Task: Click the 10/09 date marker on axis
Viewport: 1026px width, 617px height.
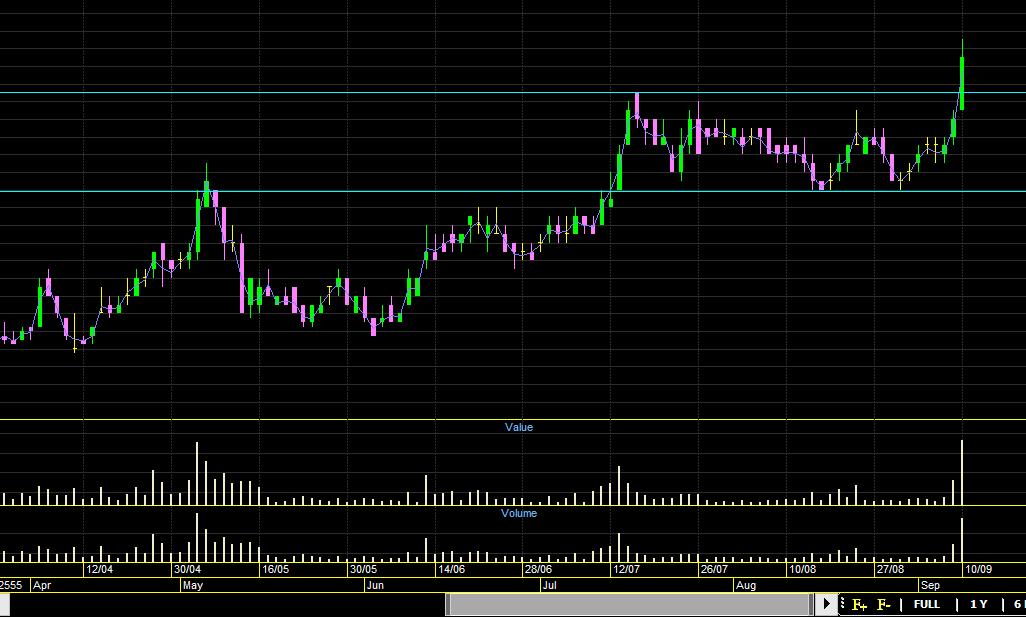Action: [977, 570]
